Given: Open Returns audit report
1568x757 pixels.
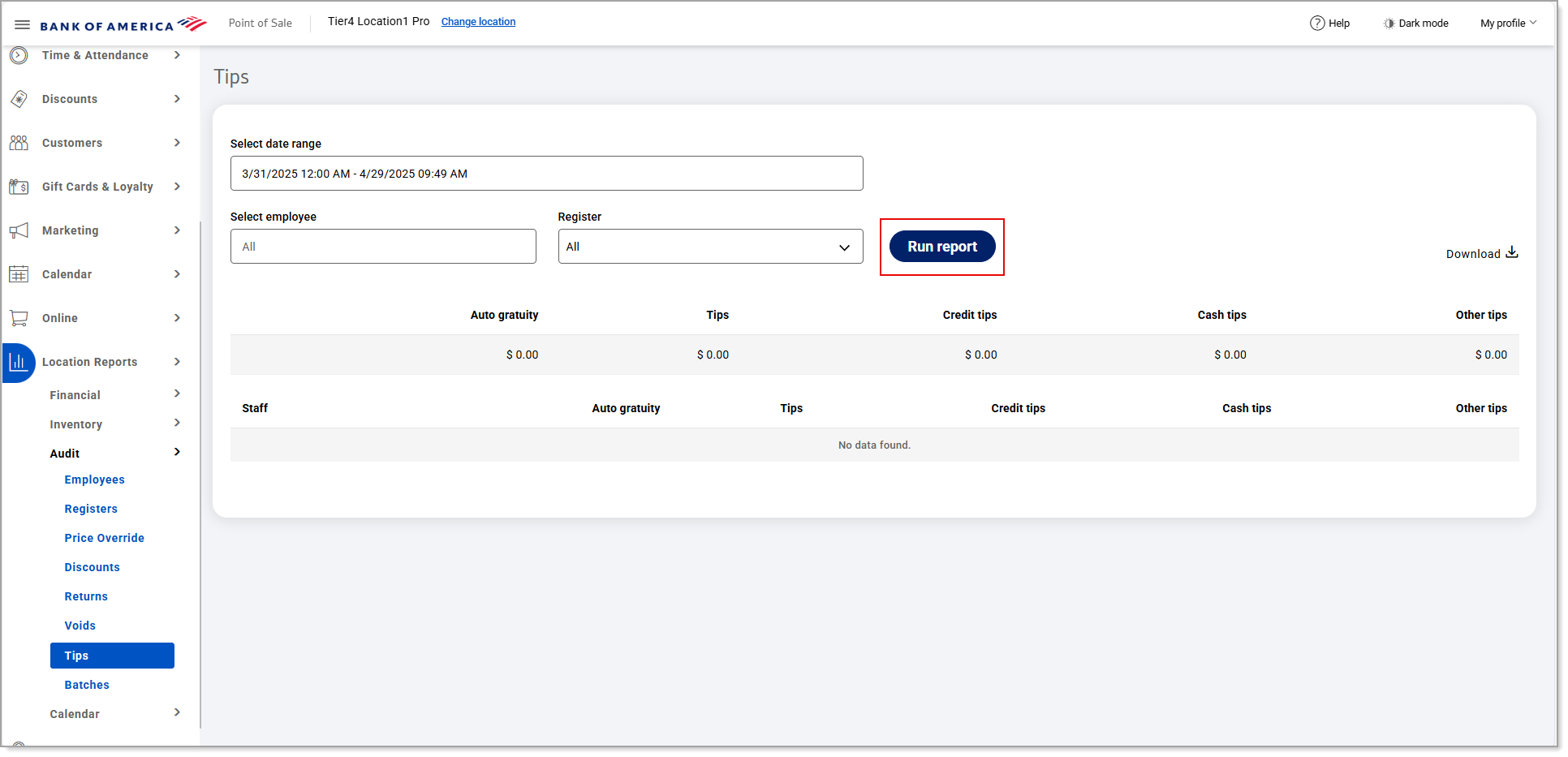Looking at the screenshot, I should pyautogui.click(x=86, y=596).
